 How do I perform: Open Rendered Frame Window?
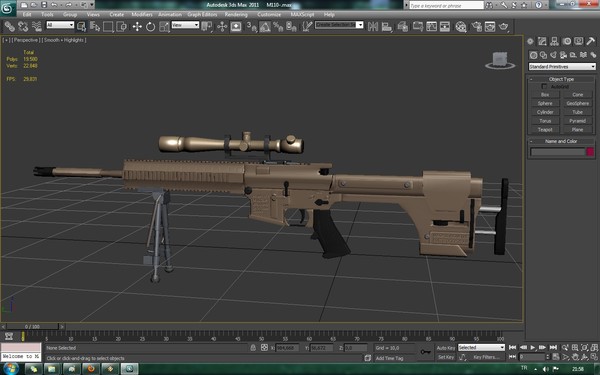point(490,26)
